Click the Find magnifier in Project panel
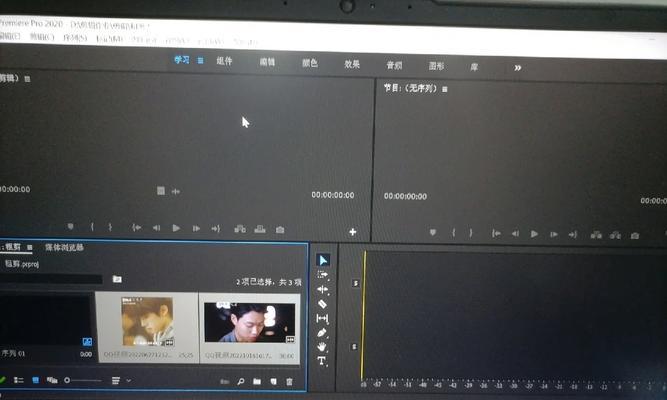 [x=241, y=381]
